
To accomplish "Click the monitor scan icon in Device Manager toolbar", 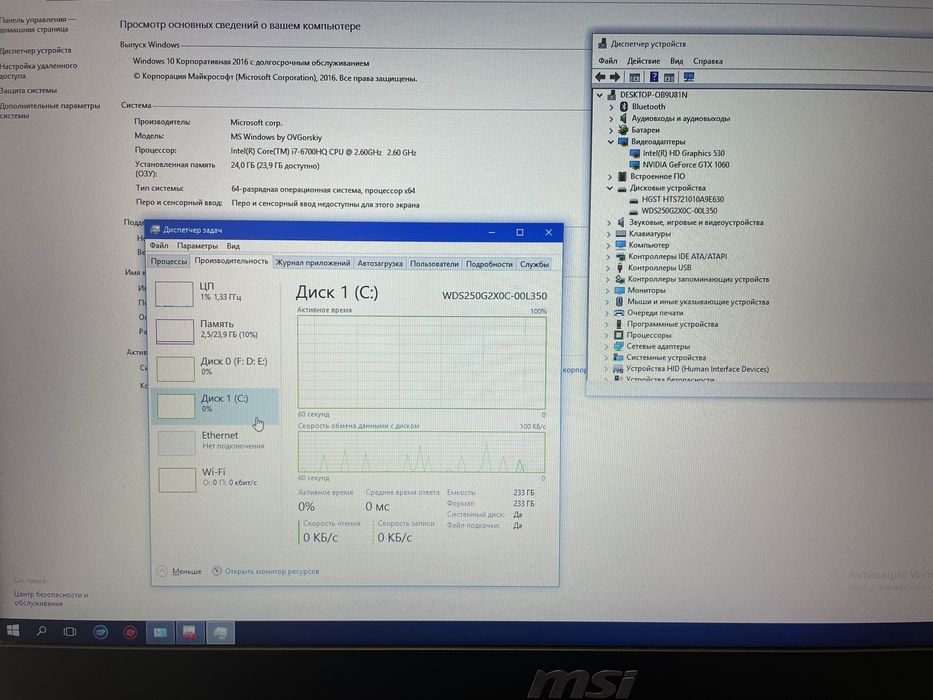I will click(689, 77).
